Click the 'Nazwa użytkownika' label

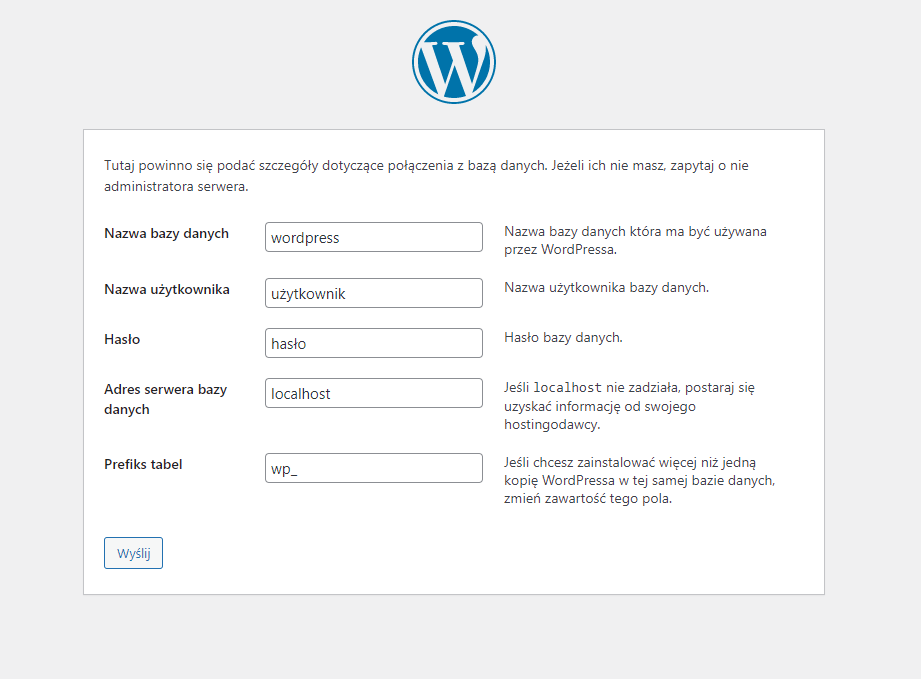[166, 289]
